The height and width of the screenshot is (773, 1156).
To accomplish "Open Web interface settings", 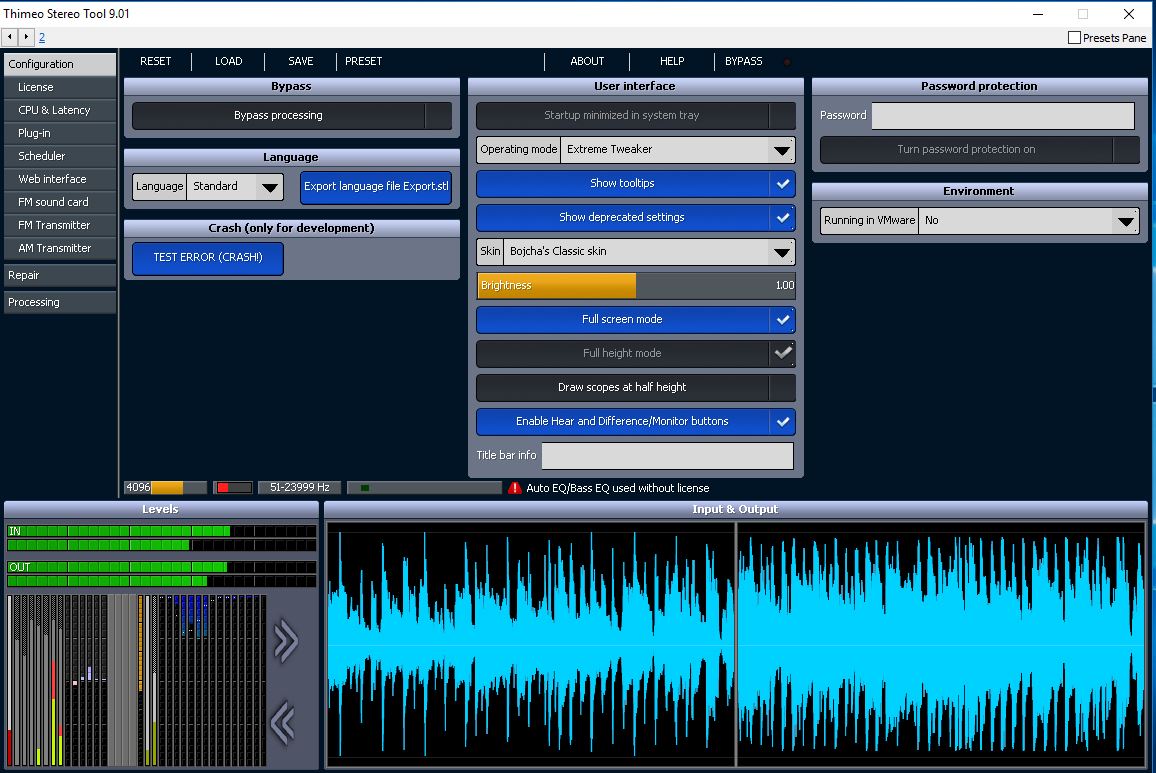I will [60, 178].
